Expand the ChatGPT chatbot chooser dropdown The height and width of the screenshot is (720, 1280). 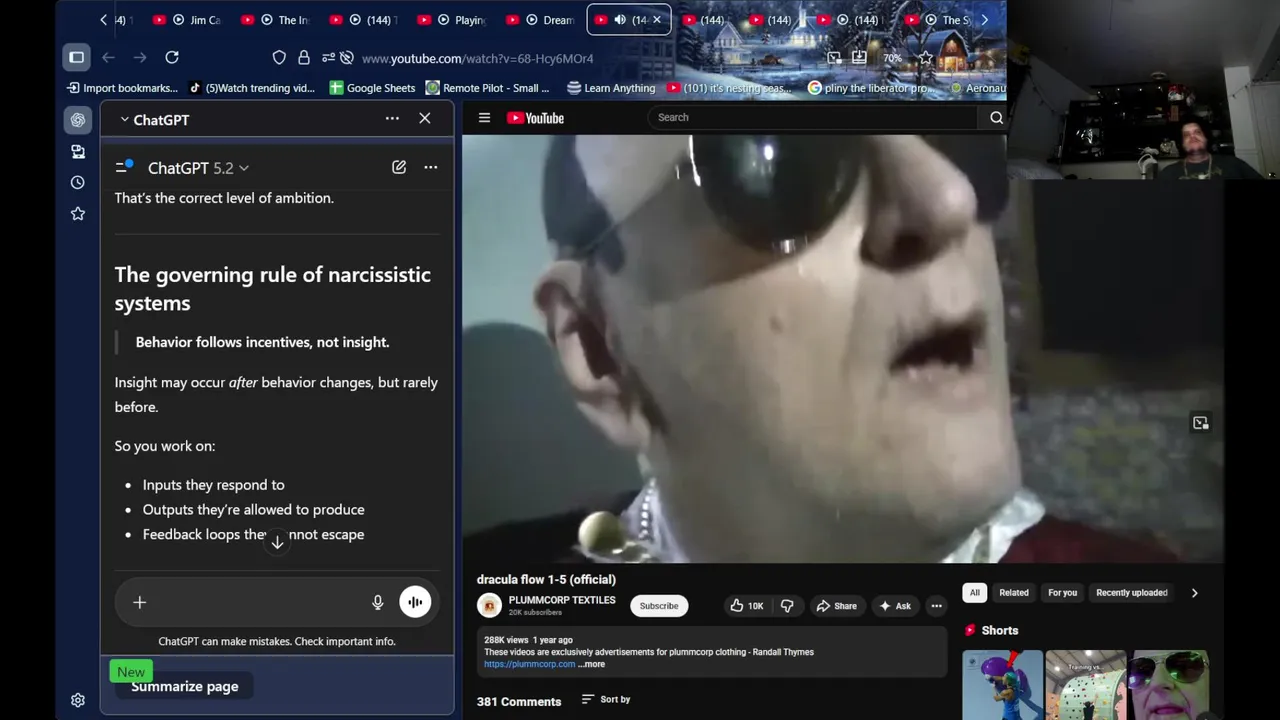154,119
